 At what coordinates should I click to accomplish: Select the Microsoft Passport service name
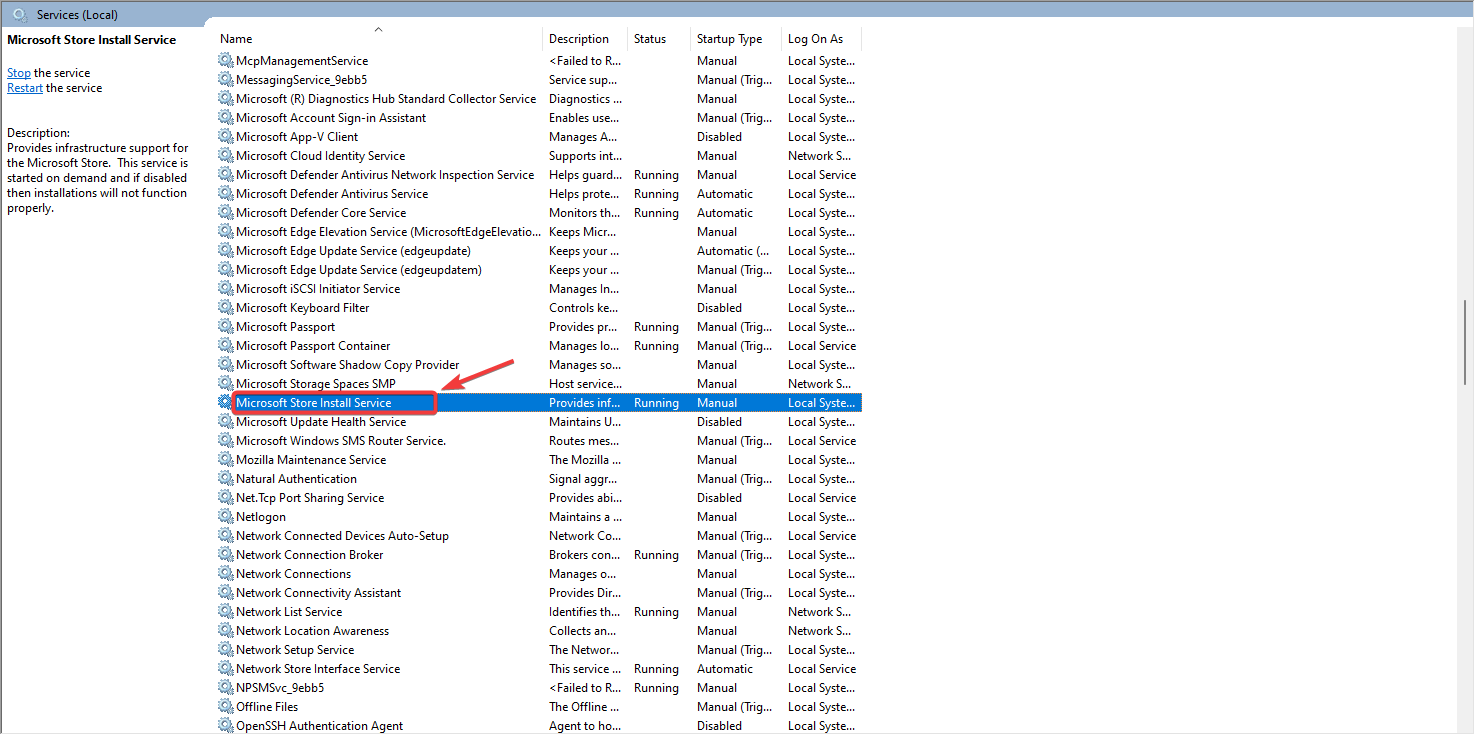285,327
